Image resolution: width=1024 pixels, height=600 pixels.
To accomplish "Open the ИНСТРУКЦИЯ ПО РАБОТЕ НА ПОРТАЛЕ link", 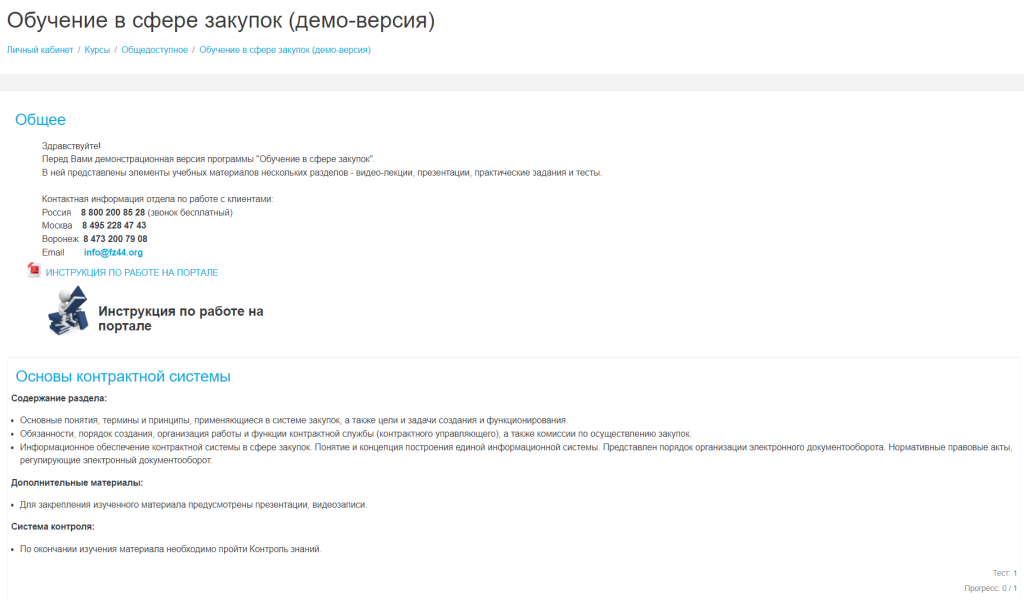I will [131, 272].
